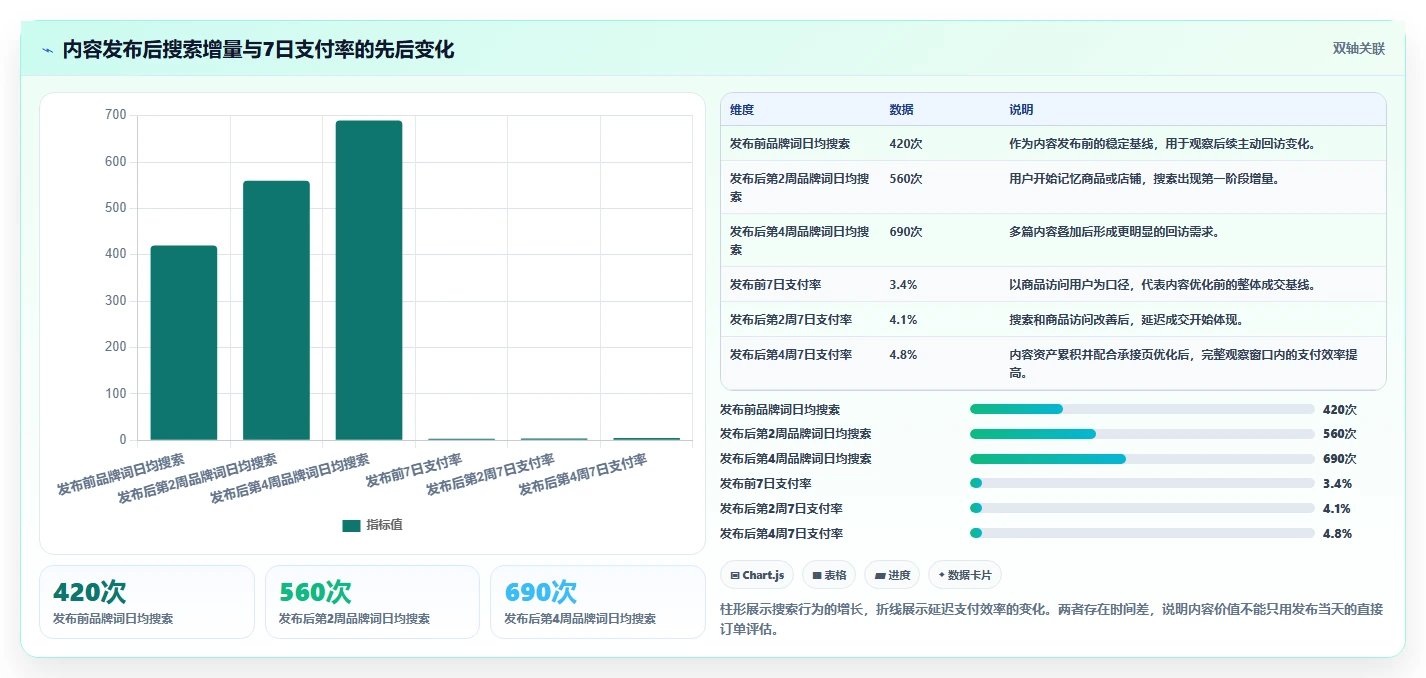Click x-axis label 发布前7日支付率
This screenshot has width=1426, height=678.
point(414,470)
